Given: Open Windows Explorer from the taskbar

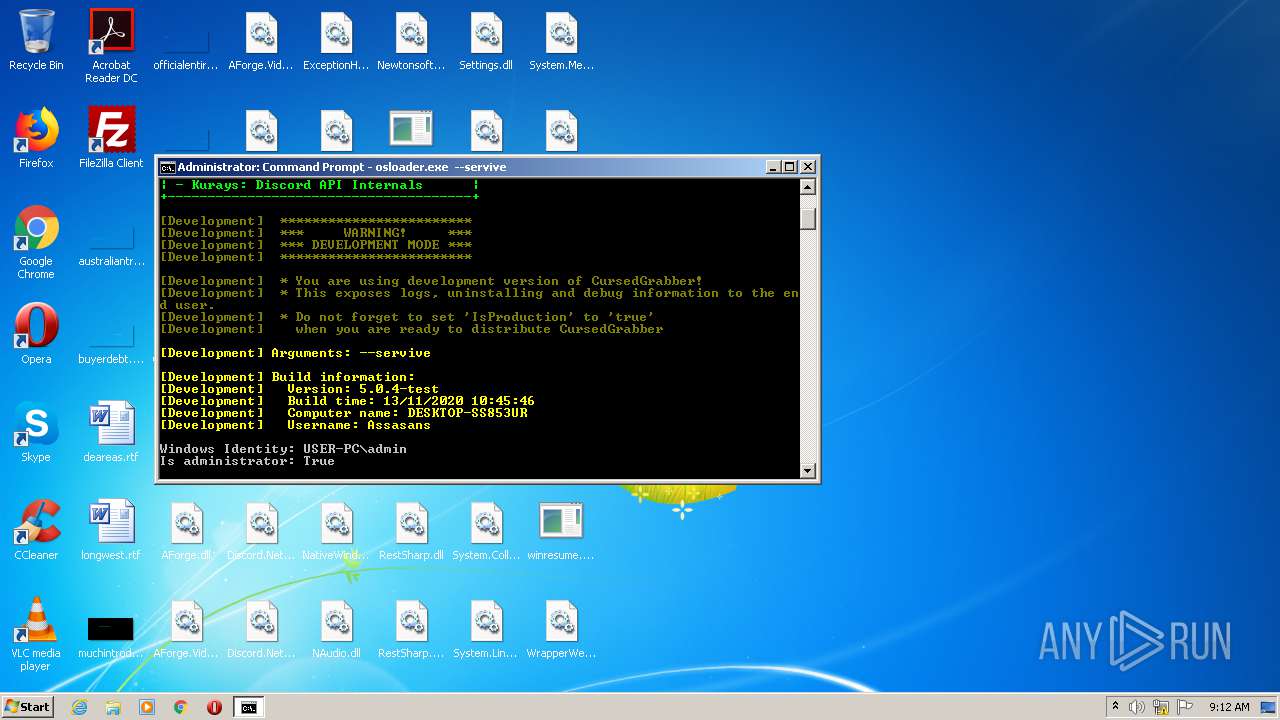Looking at the screenshot, I should tap(113, 707).
